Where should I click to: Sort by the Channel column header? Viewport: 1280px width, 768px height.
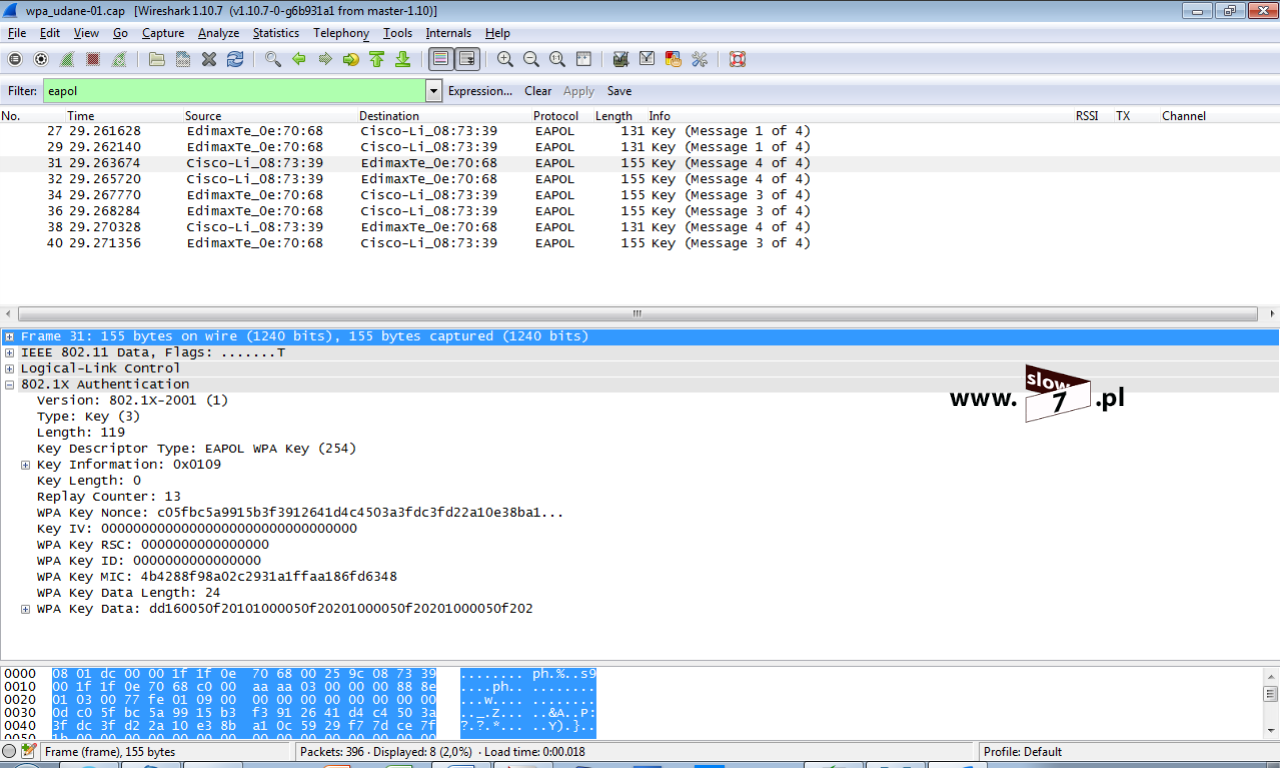1184,116
